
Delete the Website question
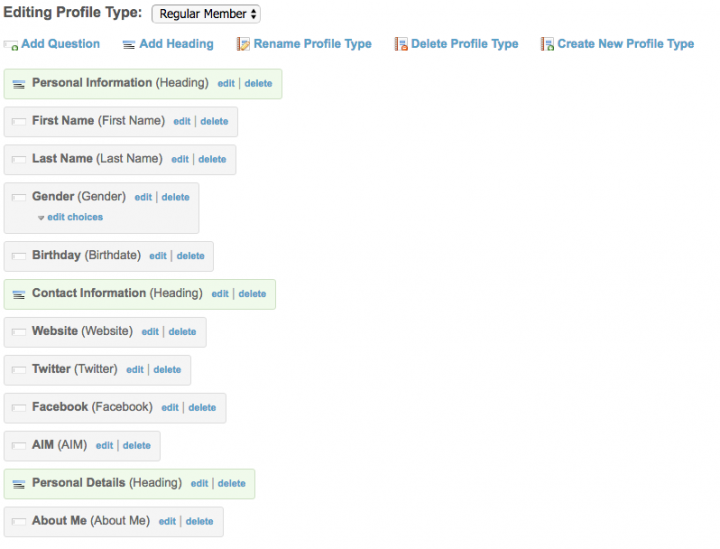[182, 332]
